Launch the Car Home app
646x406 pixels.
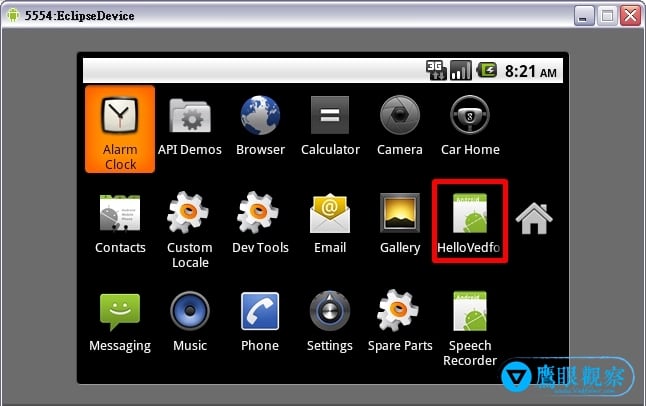[x=470, y=127]
